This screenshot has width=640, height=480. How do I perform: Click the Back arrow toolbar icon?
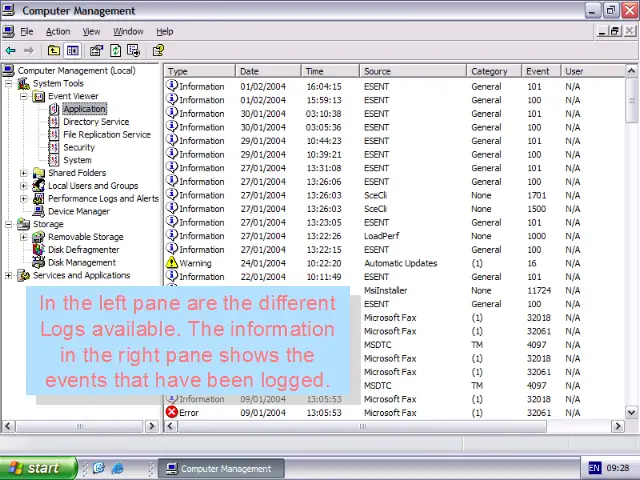point(11,50)
